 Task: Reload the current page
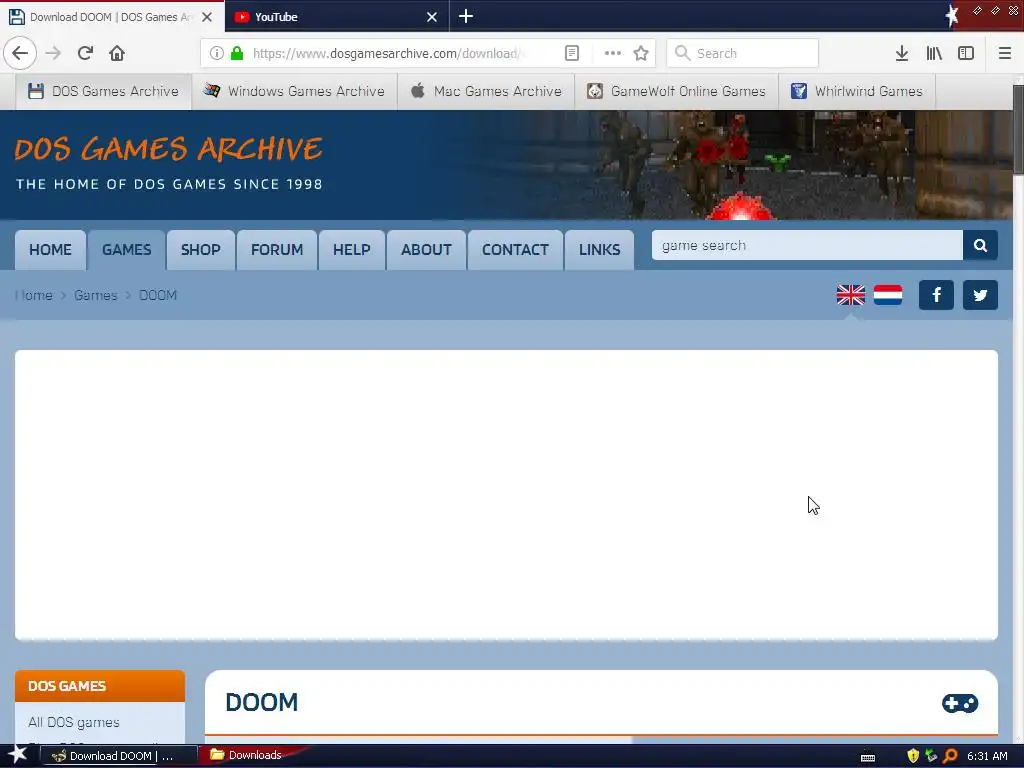(85, 53)
